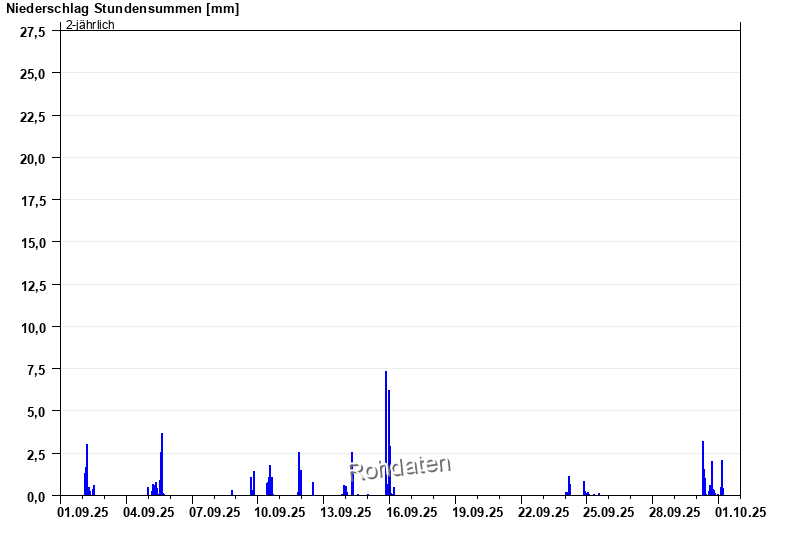Select the 20,0 y-axis label

(x=33, y=158)
